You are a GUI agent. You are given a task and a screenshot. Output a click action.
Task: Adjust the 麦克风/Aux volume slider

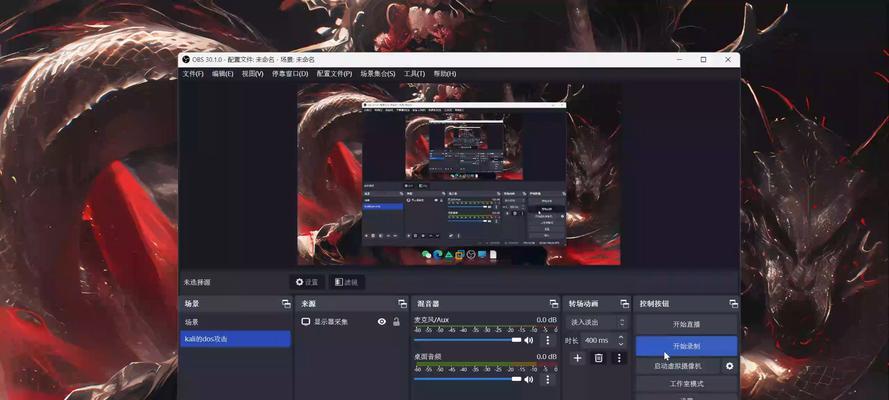[467, 340]
